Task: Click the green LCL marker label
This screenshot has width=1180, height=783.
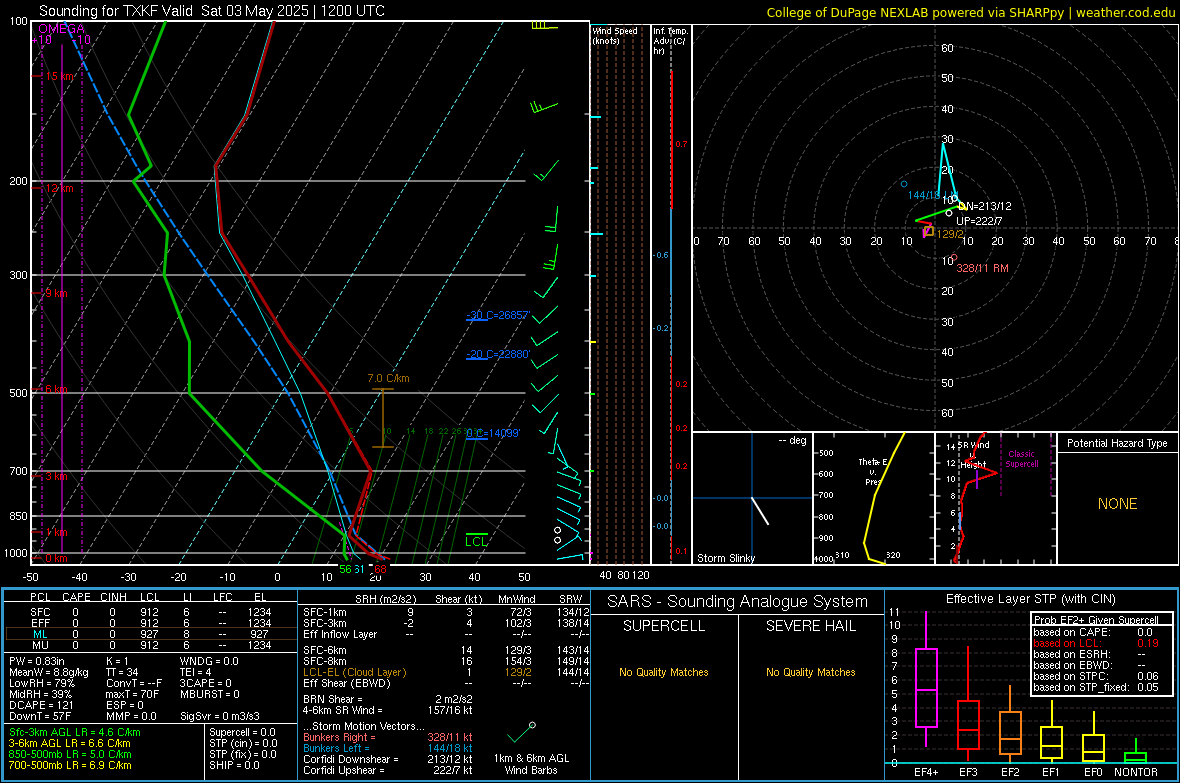Action: (476, 541)
